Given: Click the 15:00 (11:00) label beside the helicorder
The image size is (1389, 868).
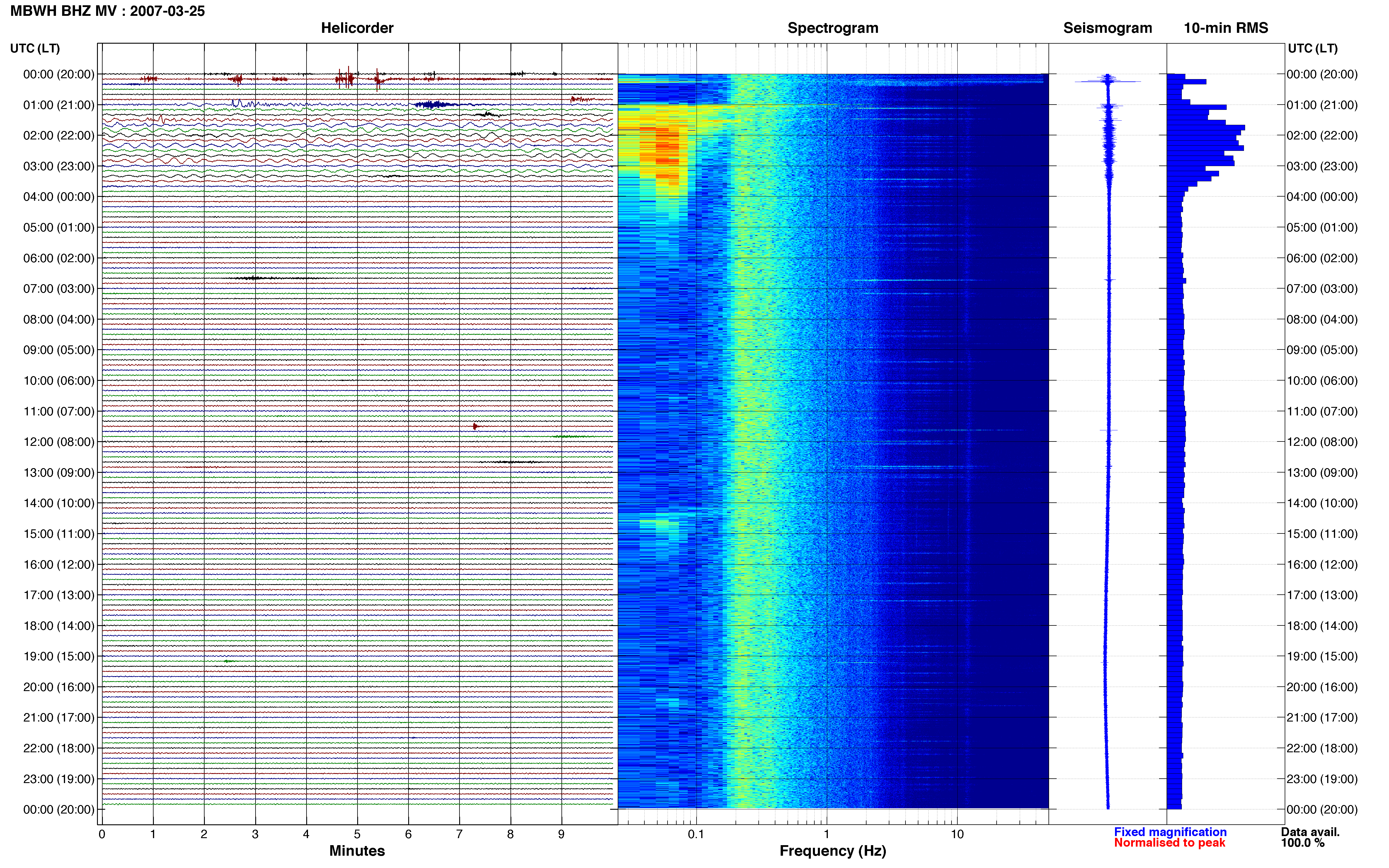Looking at the screenshot, I should (59, 533).
